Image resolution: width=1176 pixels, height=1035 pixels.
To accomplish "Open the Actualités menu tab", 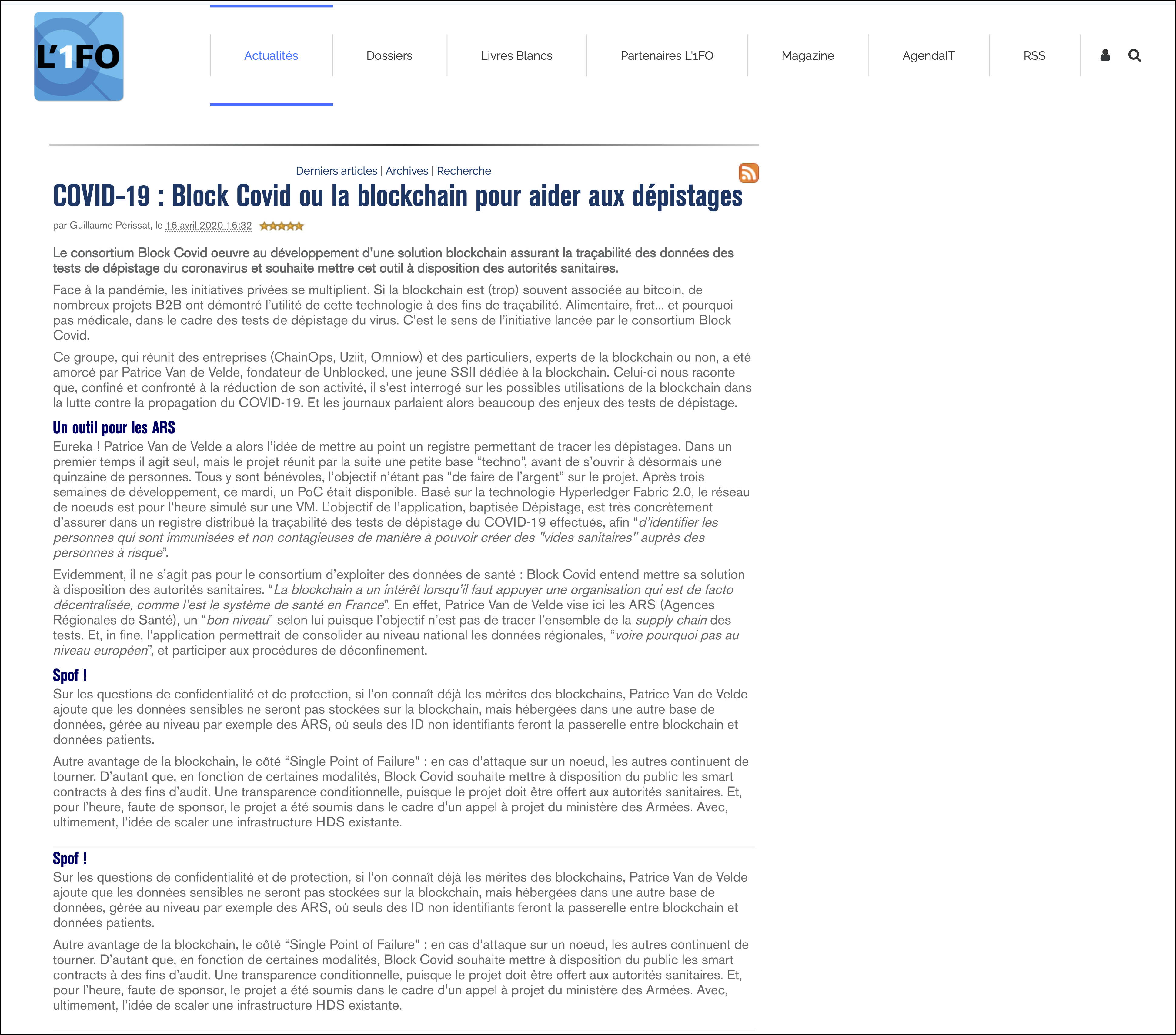I will coord(271,56).
